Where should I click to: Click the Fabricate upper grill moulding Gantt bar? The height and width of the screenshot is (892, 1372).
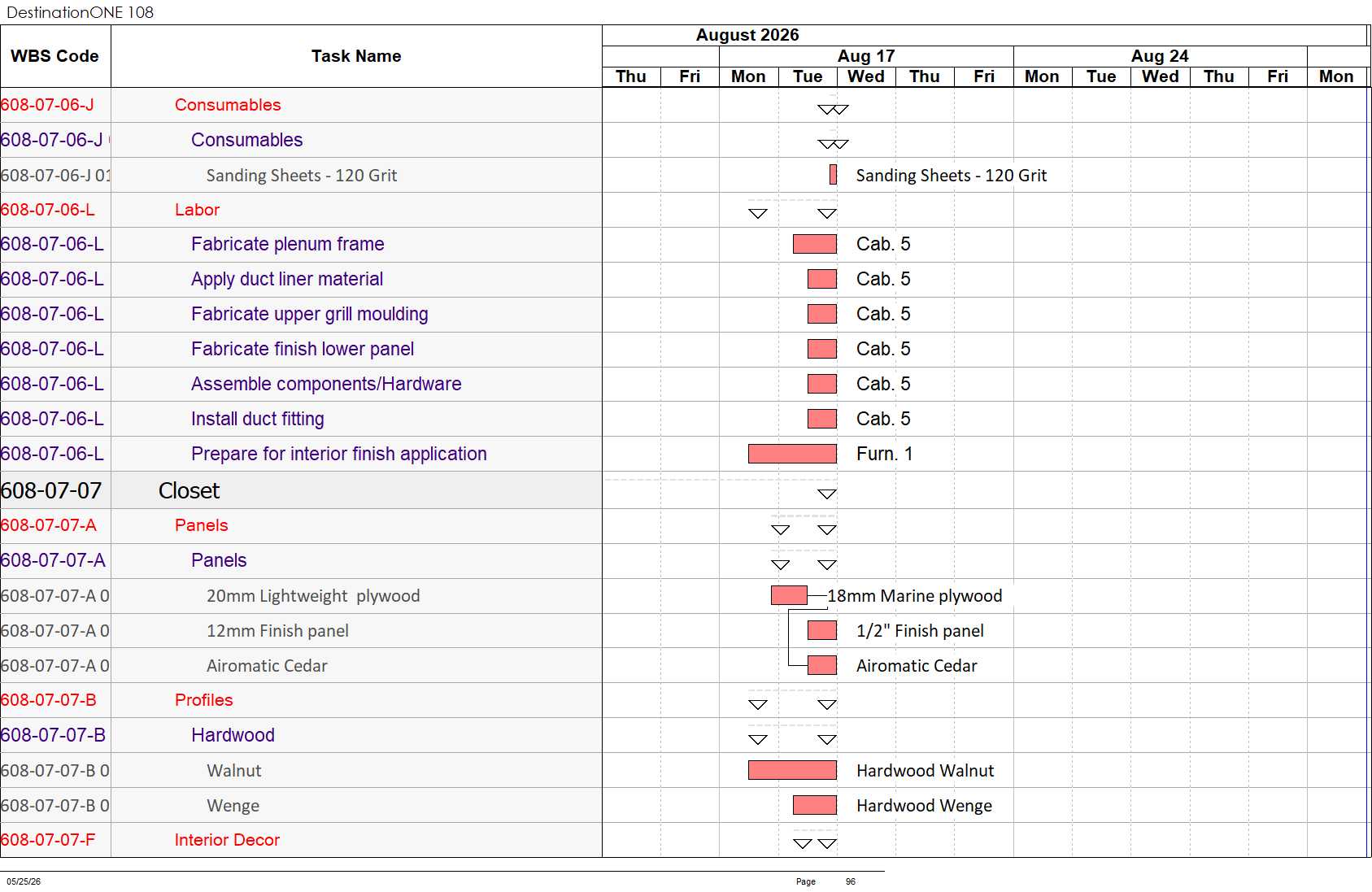pos(822,314)
